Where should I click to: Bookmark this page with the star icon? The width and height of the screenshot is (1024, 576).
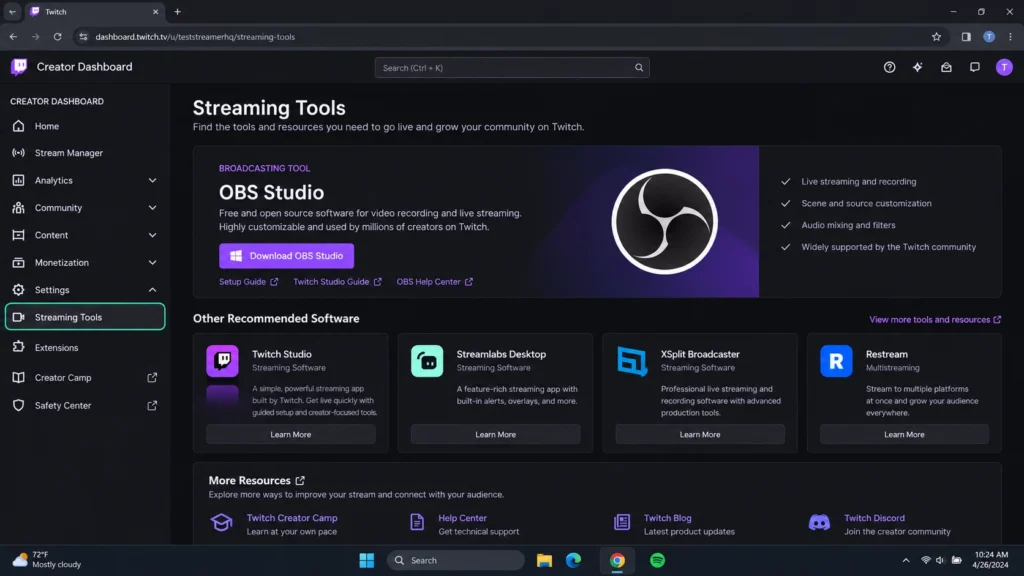point(936,37)
